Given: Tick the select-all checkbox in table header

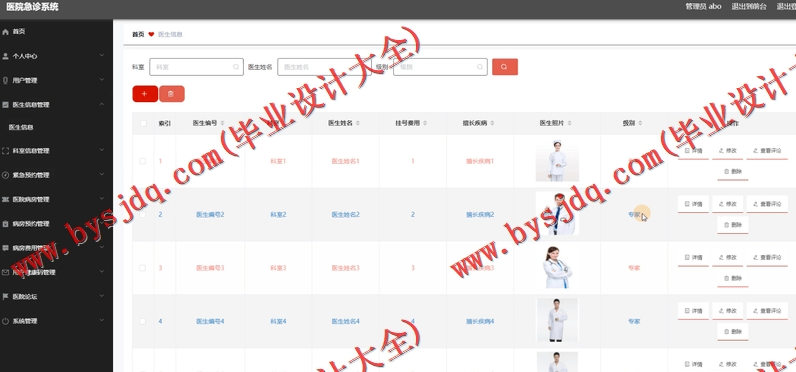Looking at the screenshot, I should [x=143, y=123].
